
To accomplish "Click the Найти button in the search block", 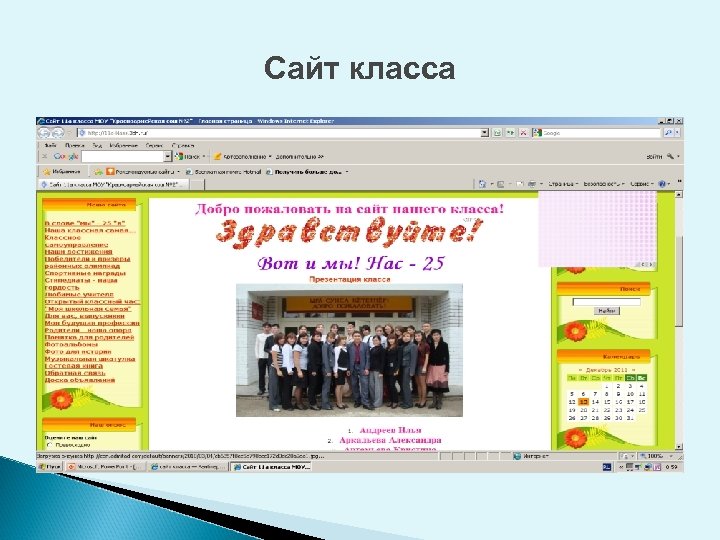I will coord(606,311).
